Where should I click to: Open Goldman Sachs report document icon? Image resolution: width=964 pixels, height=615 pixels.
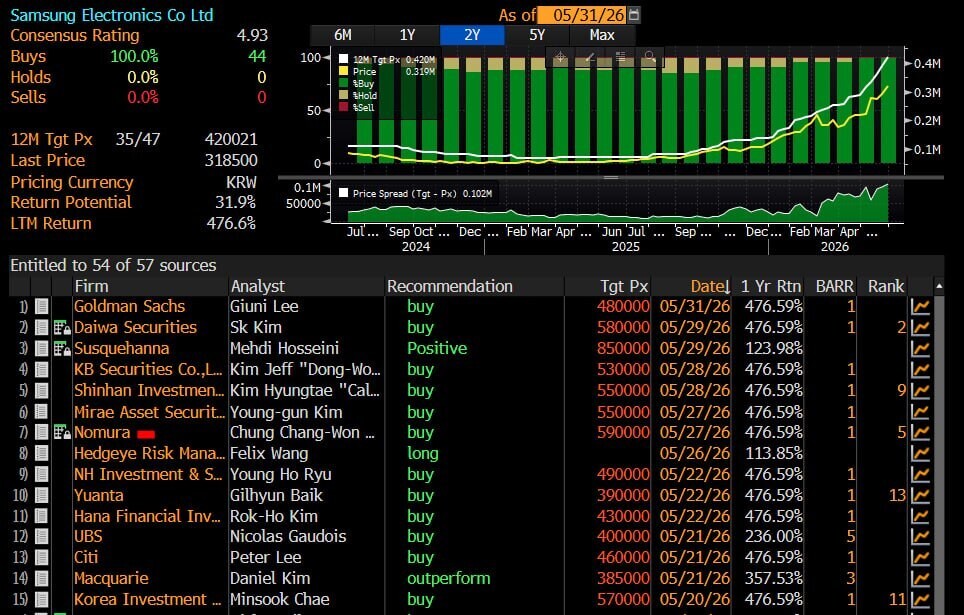tap(41, 306)
